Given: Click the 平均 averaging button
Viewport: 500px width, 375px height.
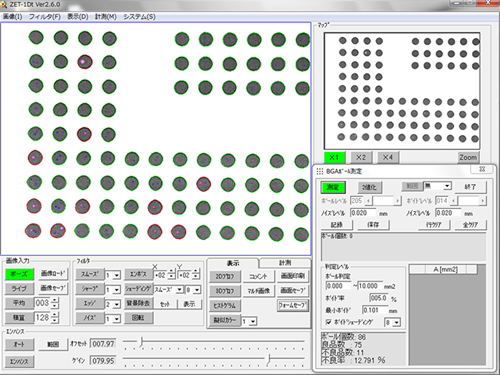Looking at the screenshot, I should (x=19, y=303).
